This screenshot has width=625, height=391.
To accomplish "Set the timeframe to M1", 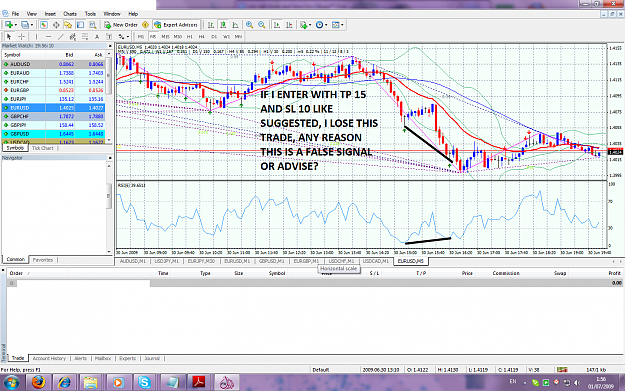I will click(x=141, y=37).
